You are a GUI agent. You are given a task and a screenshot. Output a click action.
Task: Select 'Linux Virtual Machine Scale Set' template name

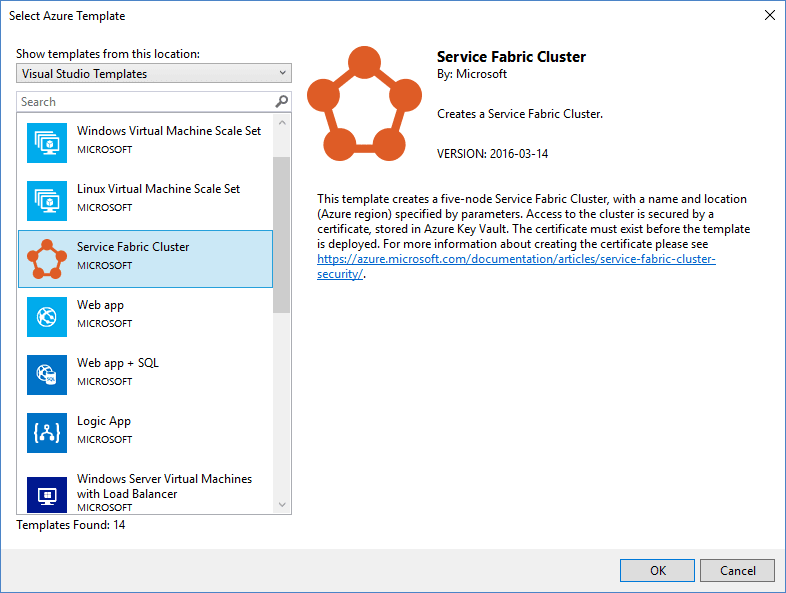(x=158, y=189)
